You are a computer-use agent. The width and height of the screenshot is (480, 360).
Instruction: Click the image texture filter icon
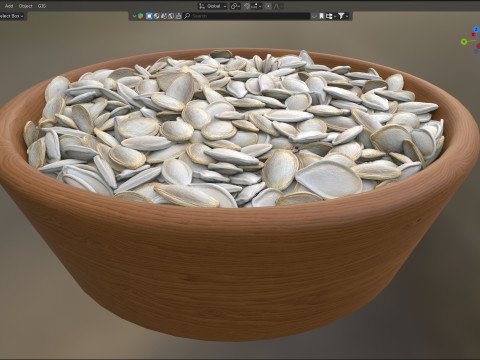171,16
